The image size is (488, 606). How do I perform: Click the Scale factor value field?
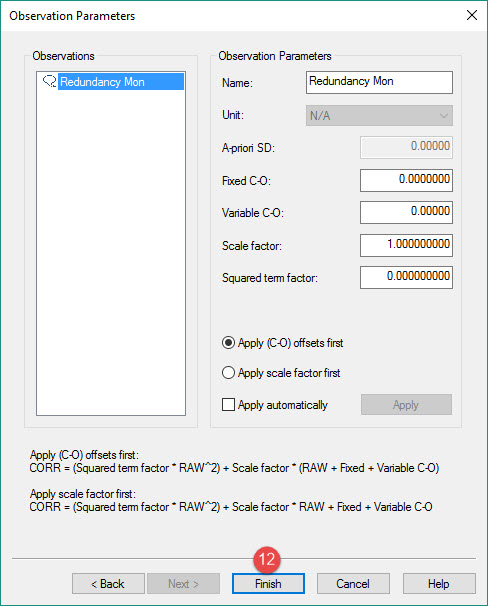[x=406, y=245]
